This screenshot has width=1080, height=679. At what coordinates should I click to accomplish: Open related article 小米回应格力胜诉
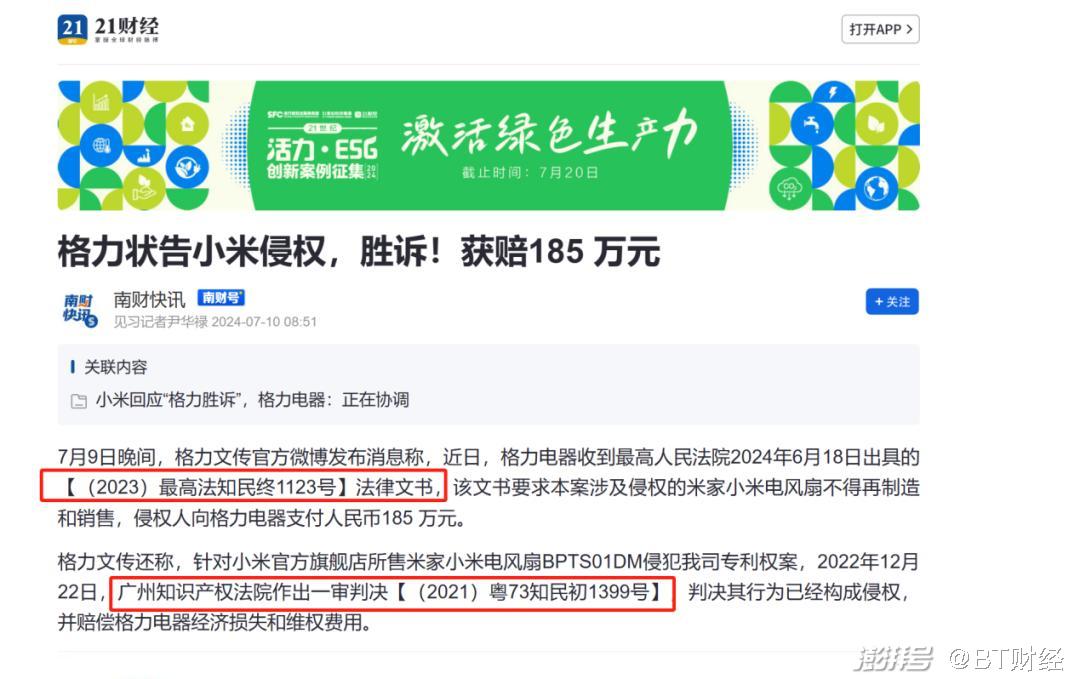pos(252,399)
